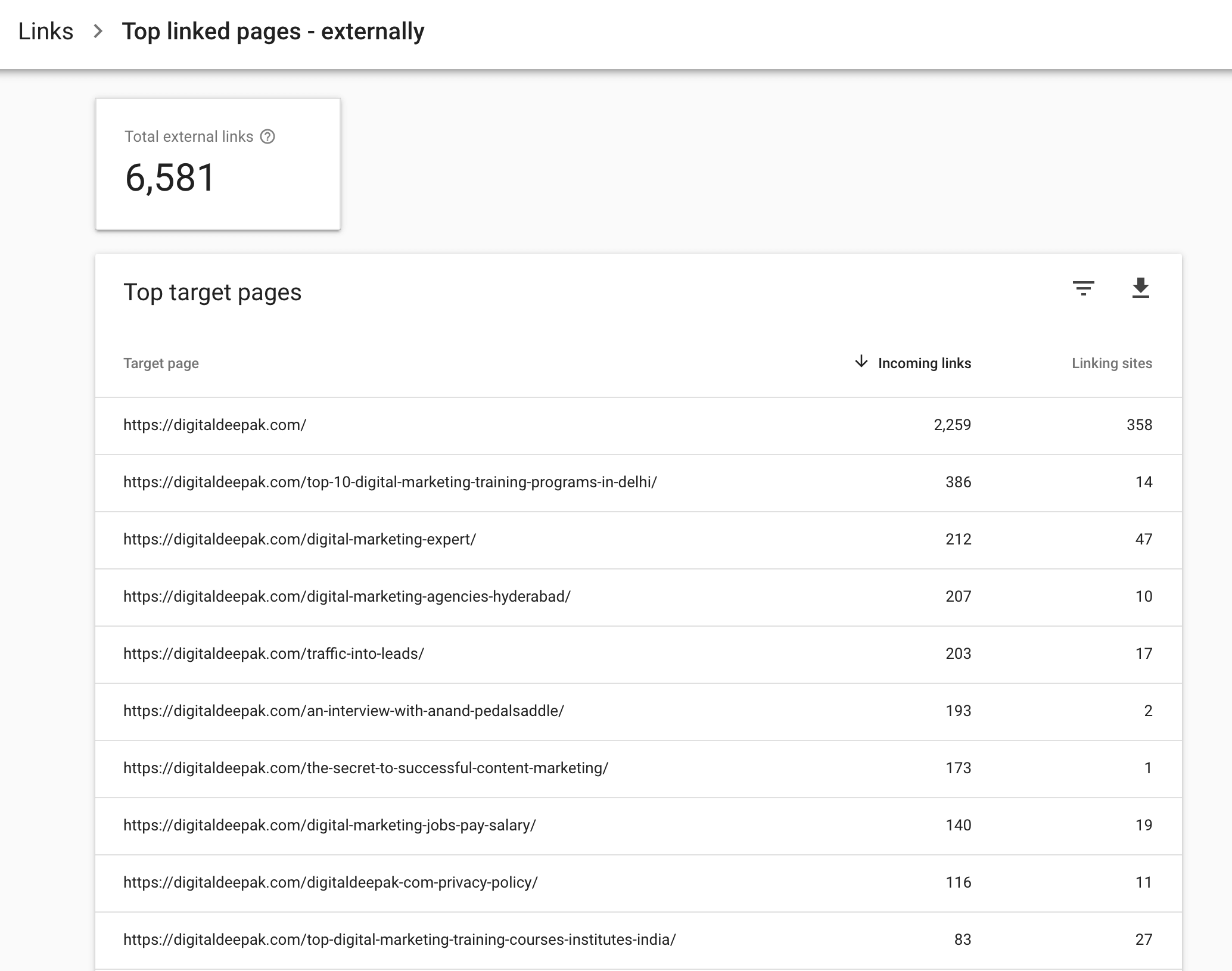Open top training courses institutes India row

tap(399, 939)
